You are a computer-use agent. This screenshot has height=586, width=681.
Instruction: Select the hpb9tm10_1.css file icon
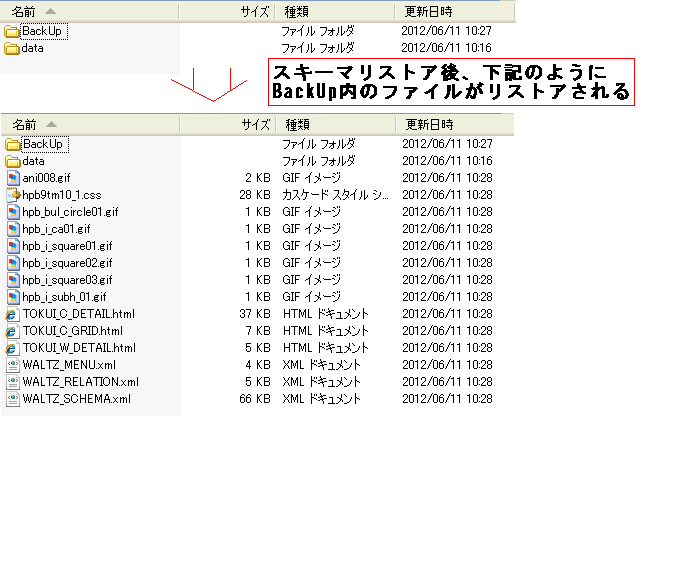(13, 195)
